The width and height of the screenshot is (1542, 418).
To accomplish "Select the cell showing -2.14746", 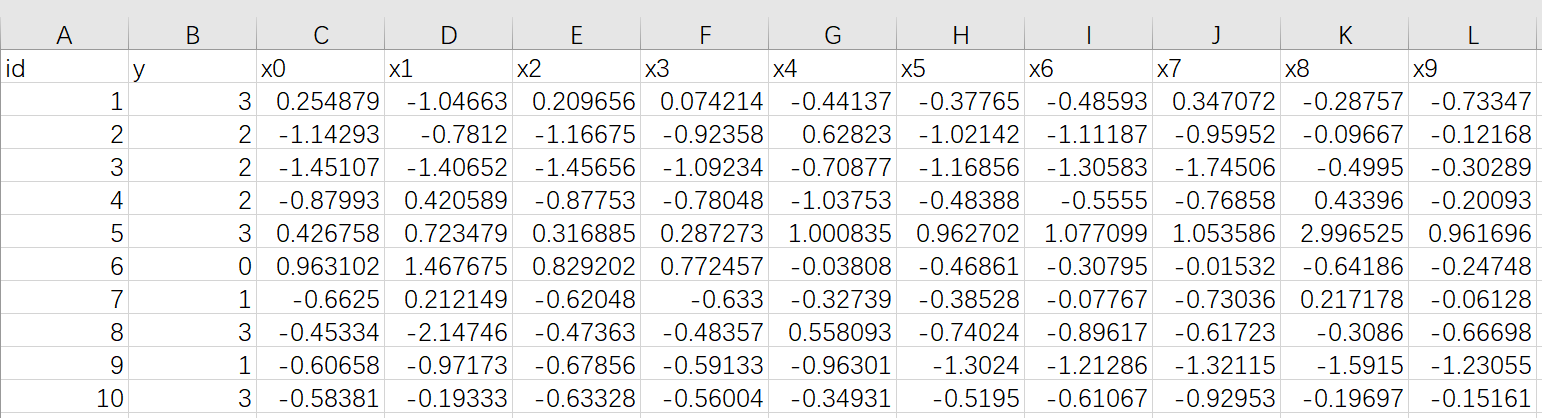I will (448, 333).
